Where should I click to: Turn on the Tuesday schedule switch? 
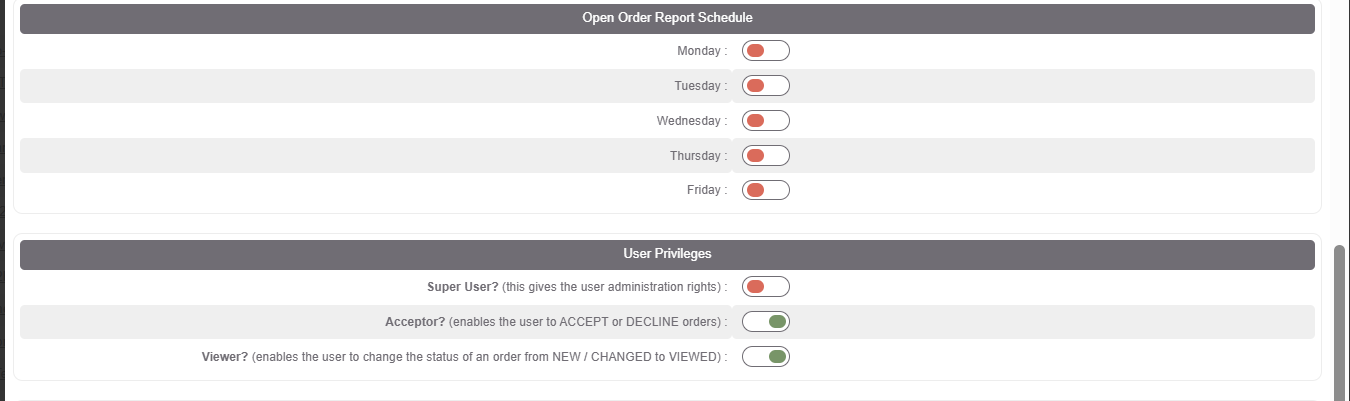[766, 86]
